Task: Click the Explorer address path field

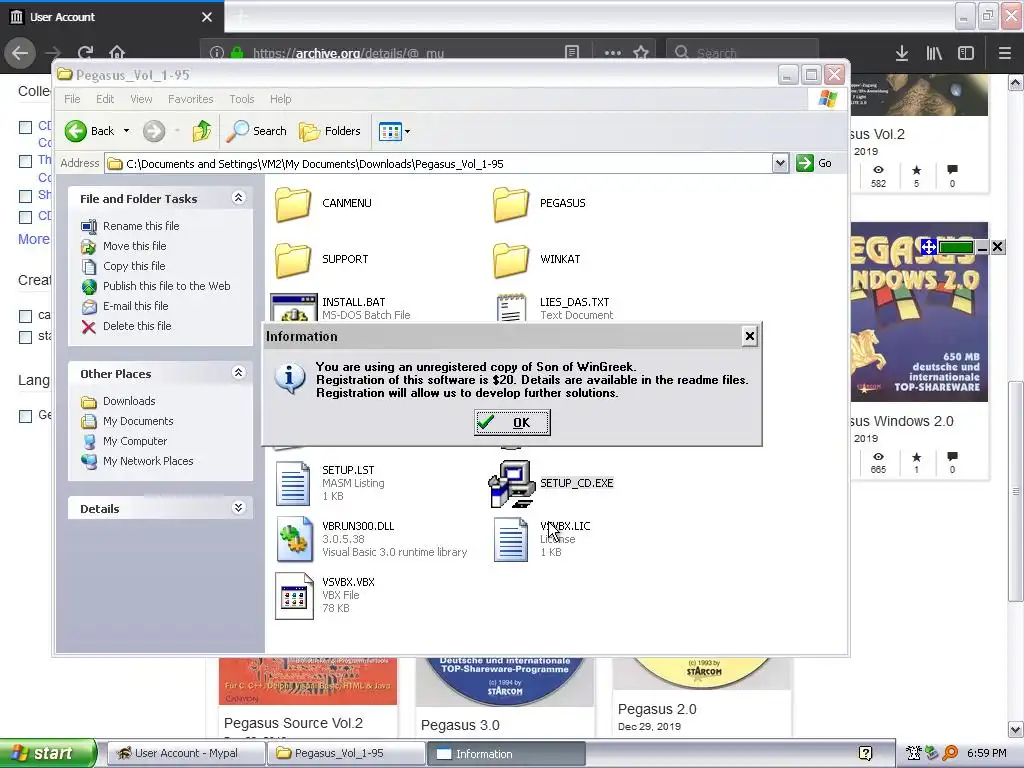Action: point(438,164)
